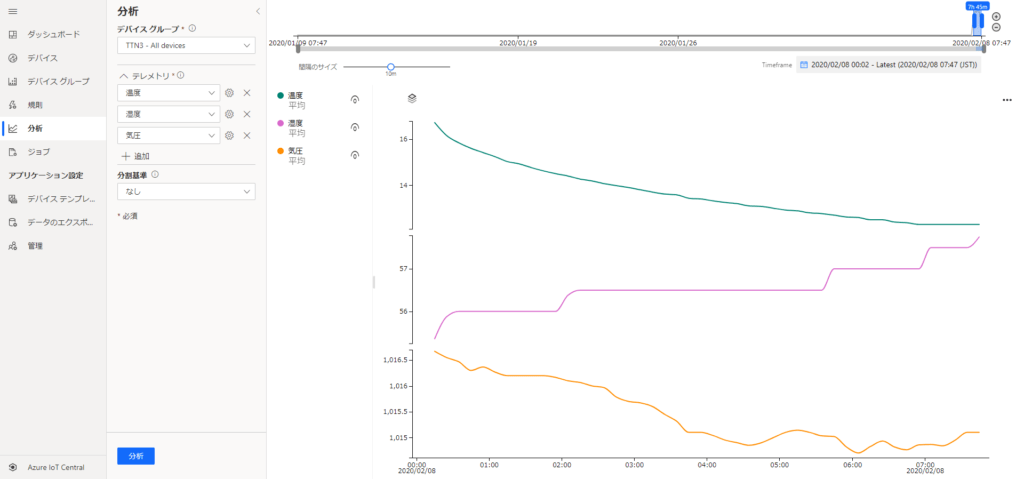Click the layers icon above the chart

(x=412, y=99)
